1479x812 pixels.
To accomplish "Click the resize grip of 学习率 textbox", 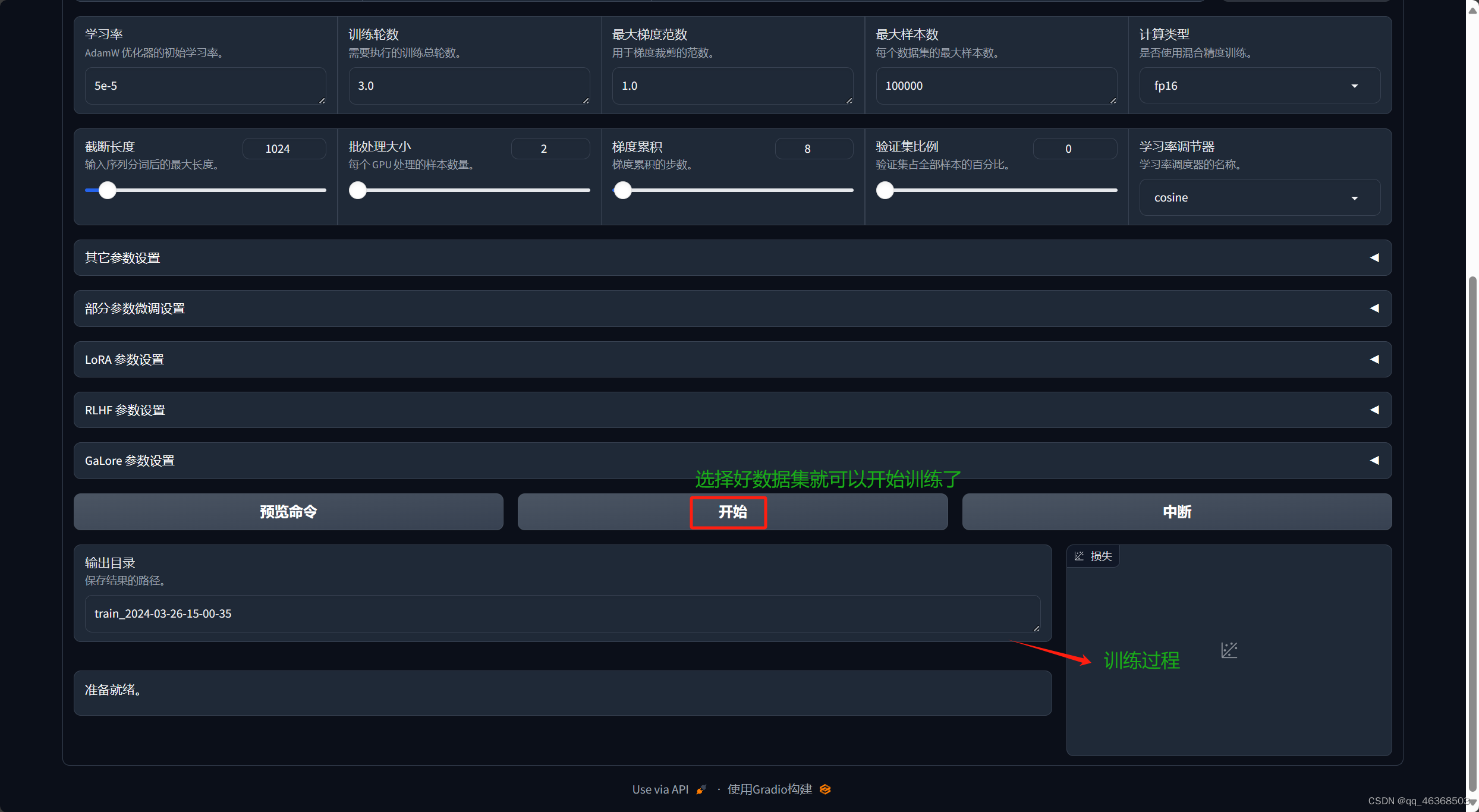I will [x=322, y=100].
